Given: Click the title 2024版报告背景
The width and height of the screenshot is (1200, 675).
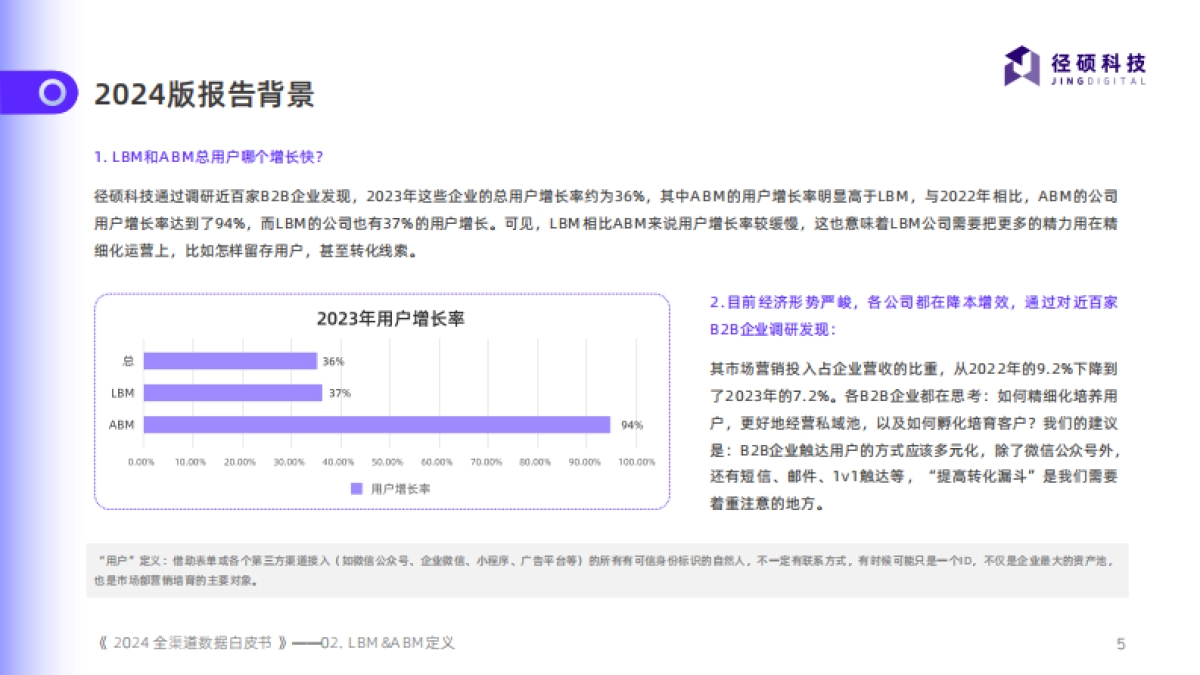Looking at the screenshot, I should click(206, 95).
